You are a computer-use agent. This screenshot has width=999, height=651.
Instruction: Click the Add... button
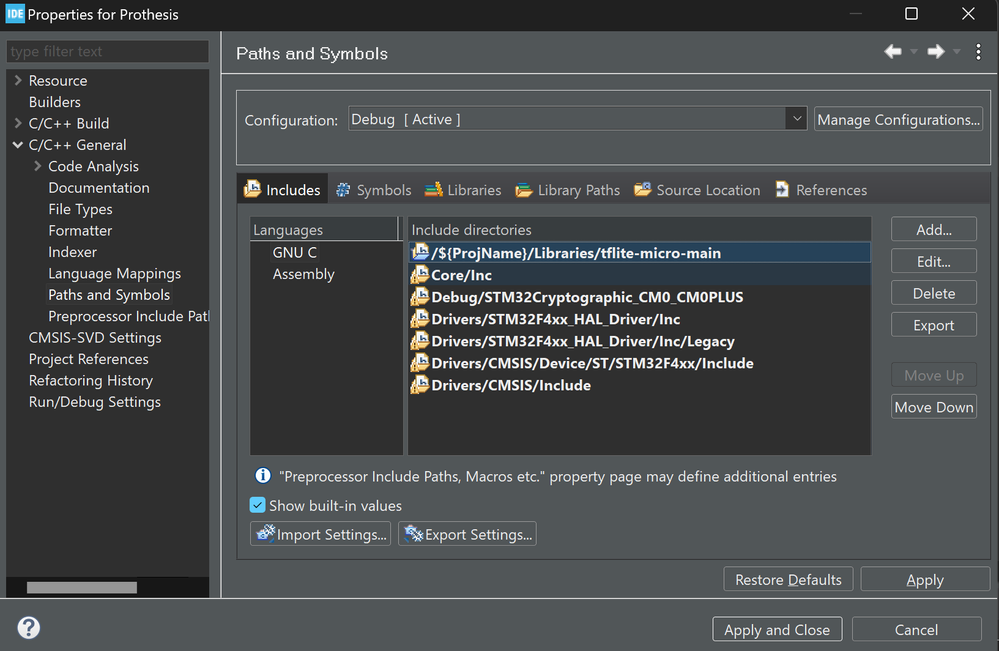(933, 229)
